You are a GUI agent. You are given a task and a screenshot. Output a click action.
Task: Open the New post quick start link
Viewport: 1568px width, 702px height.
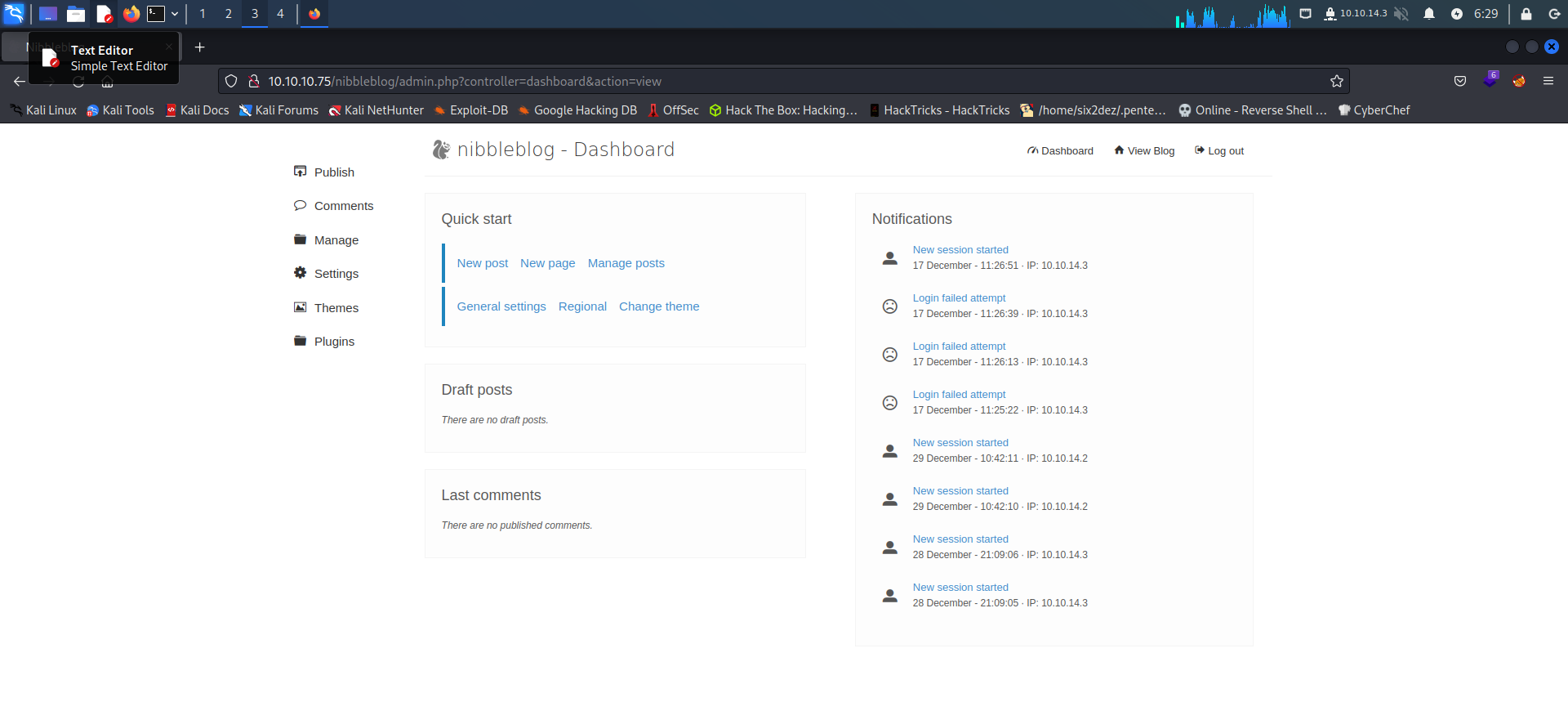coord(482,263)
